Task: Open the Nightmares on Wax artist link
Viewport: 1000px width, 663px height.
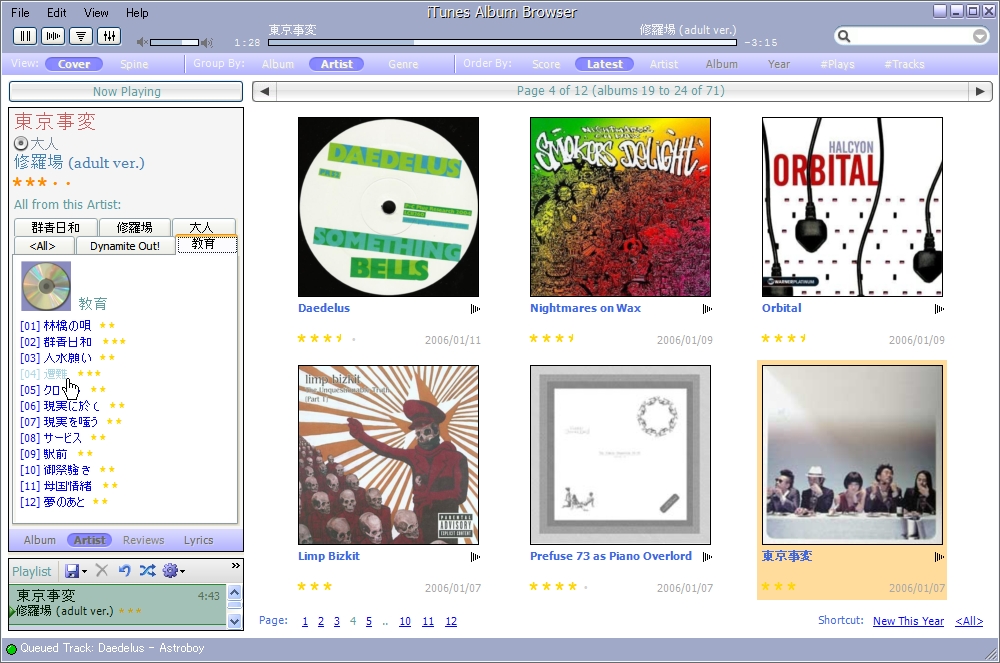Action: coord(585,308)
